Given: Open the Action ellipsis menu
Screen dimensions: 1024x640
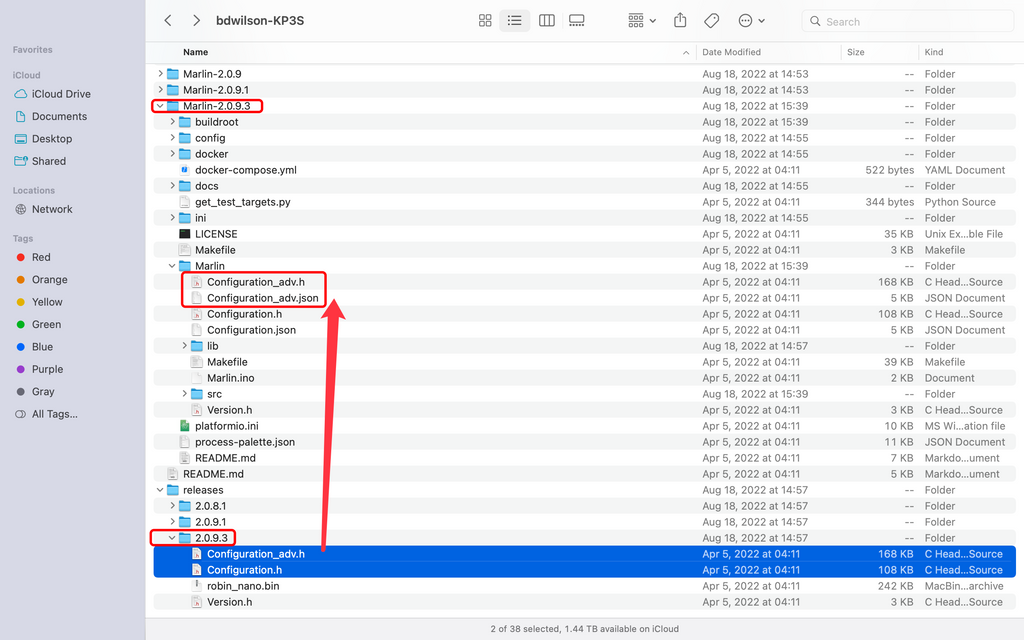Looking at the screenshot, I should click(x=751, y=21).
